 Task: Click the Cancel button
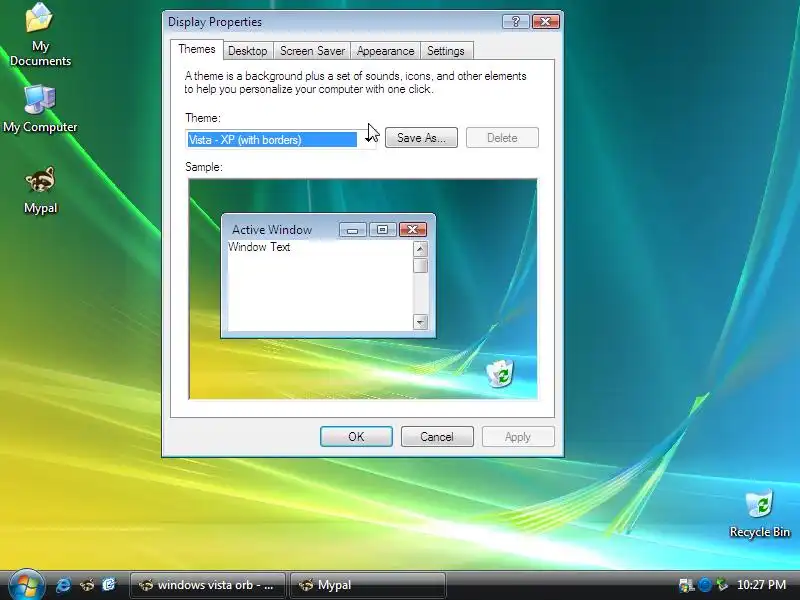coord(437,437)
